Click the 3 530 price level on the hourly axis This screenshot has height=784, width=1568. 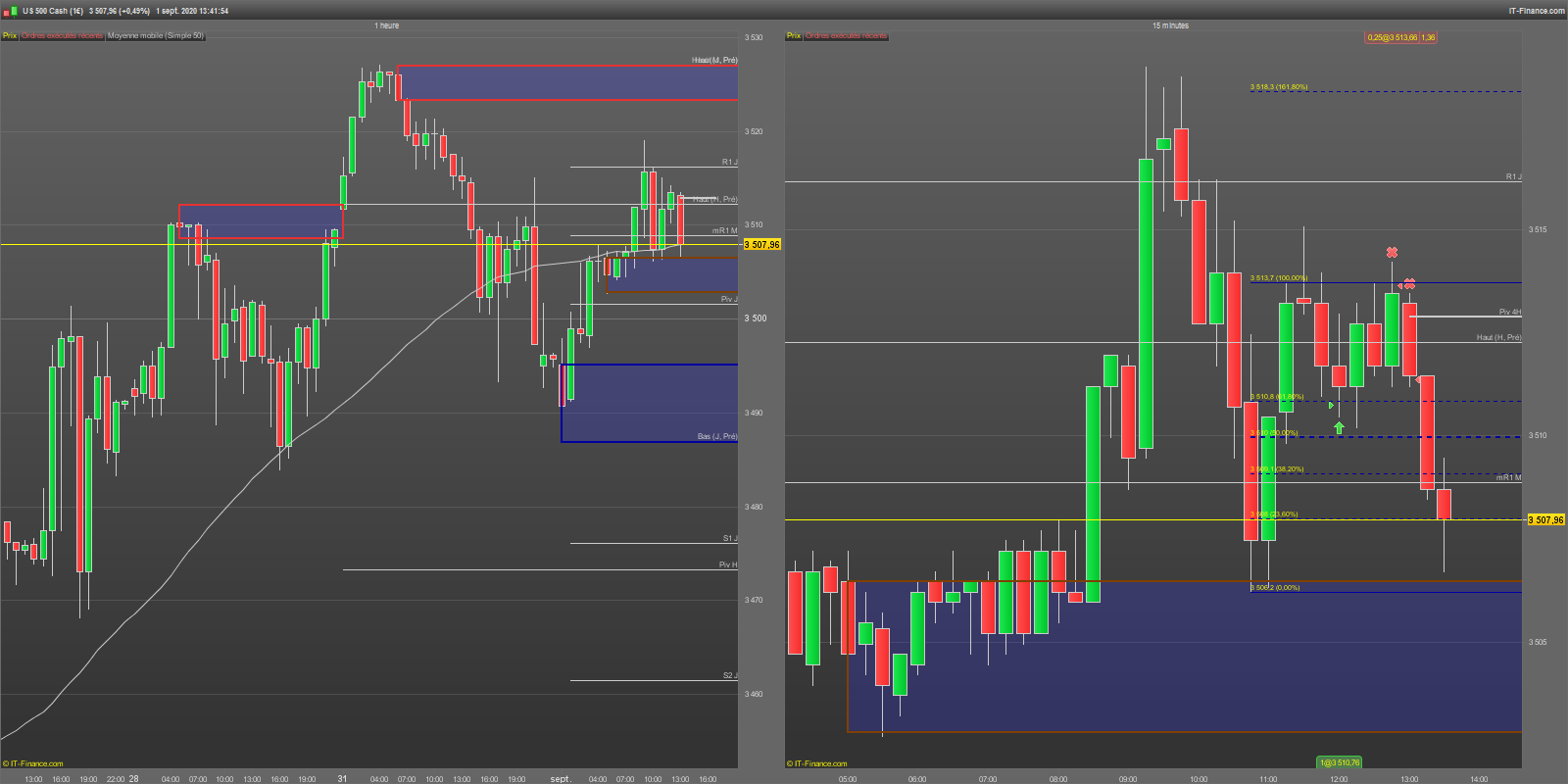[x=754, y=37]
